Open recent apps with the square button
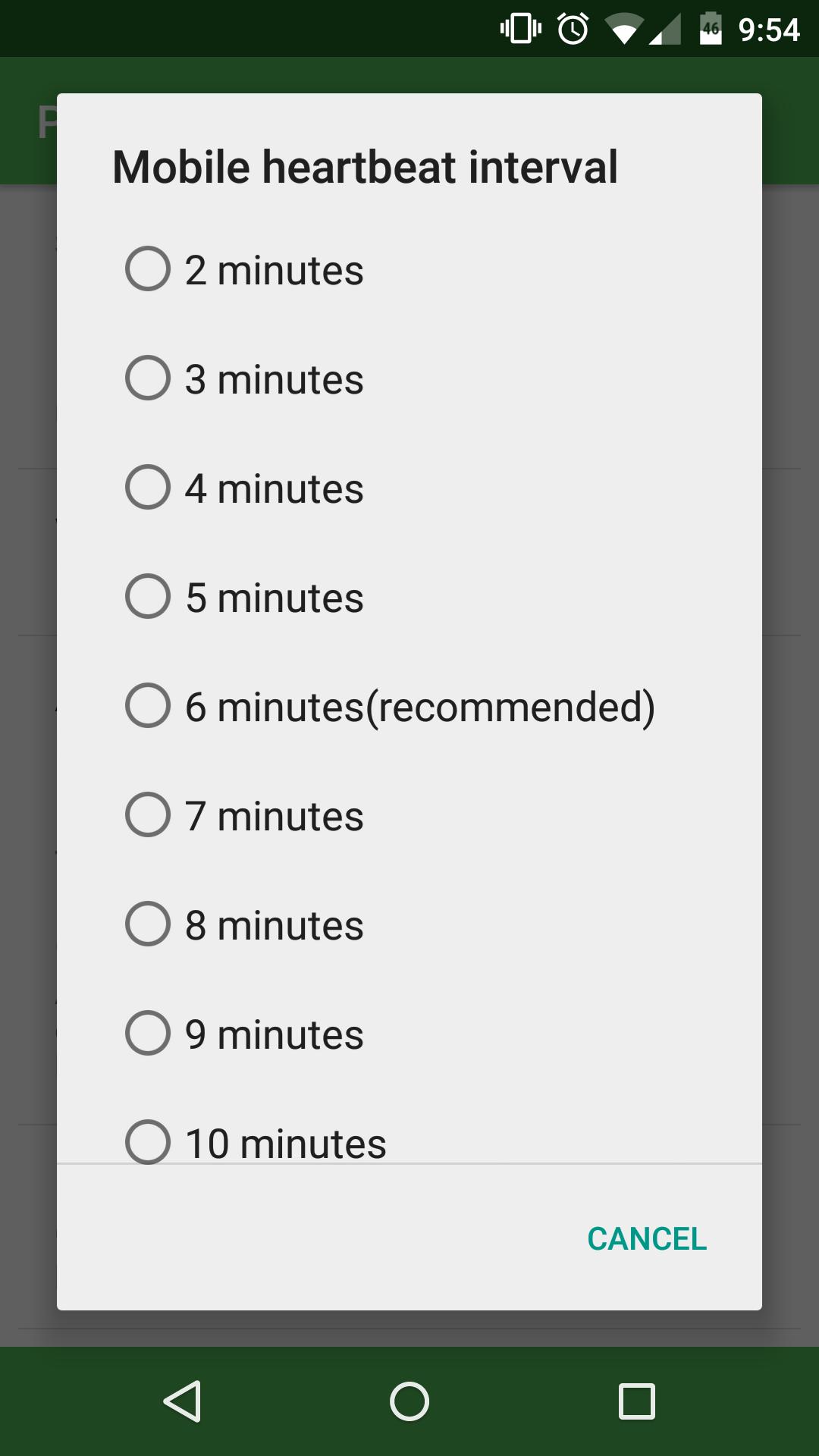Viewport: 819px width, 1456px height. 635,1402
